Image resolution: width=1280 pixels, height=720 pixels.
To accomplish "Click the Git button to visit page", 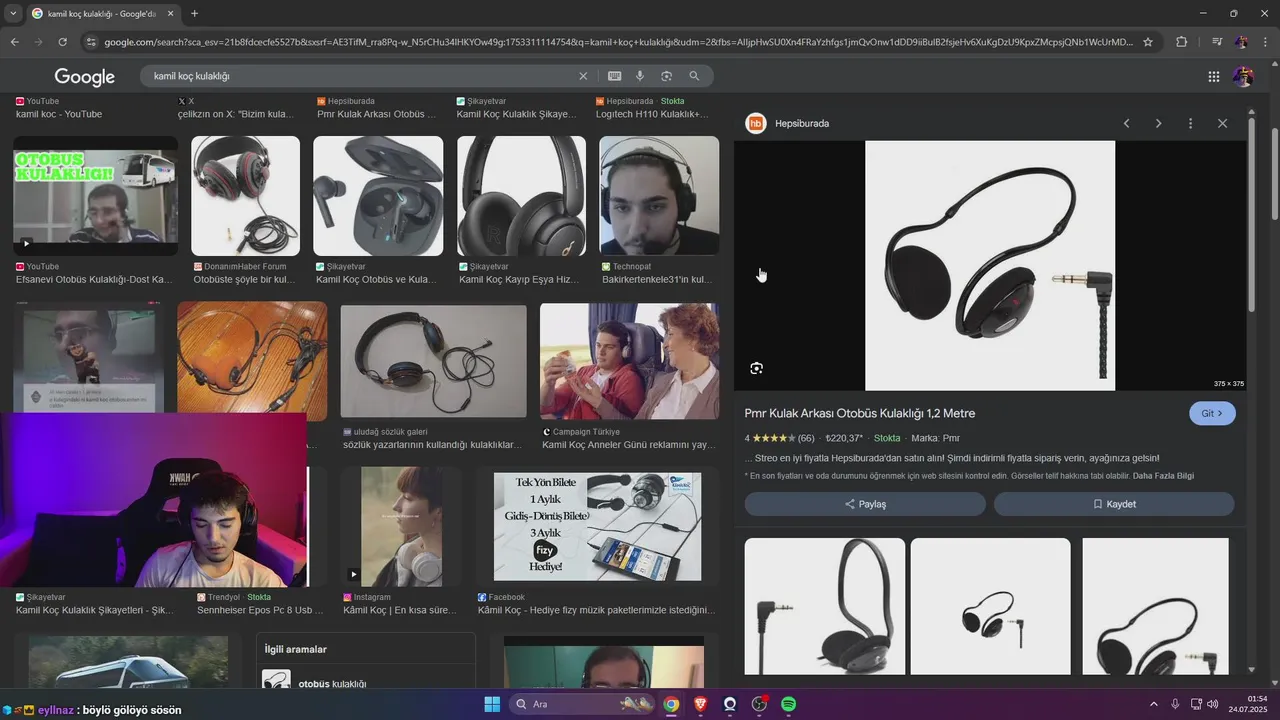I will 1212,413.
